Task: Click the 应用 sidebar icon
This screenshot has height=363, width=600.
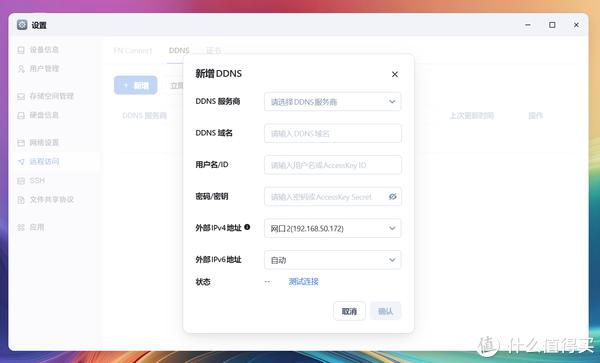Action: coord(21,228)
